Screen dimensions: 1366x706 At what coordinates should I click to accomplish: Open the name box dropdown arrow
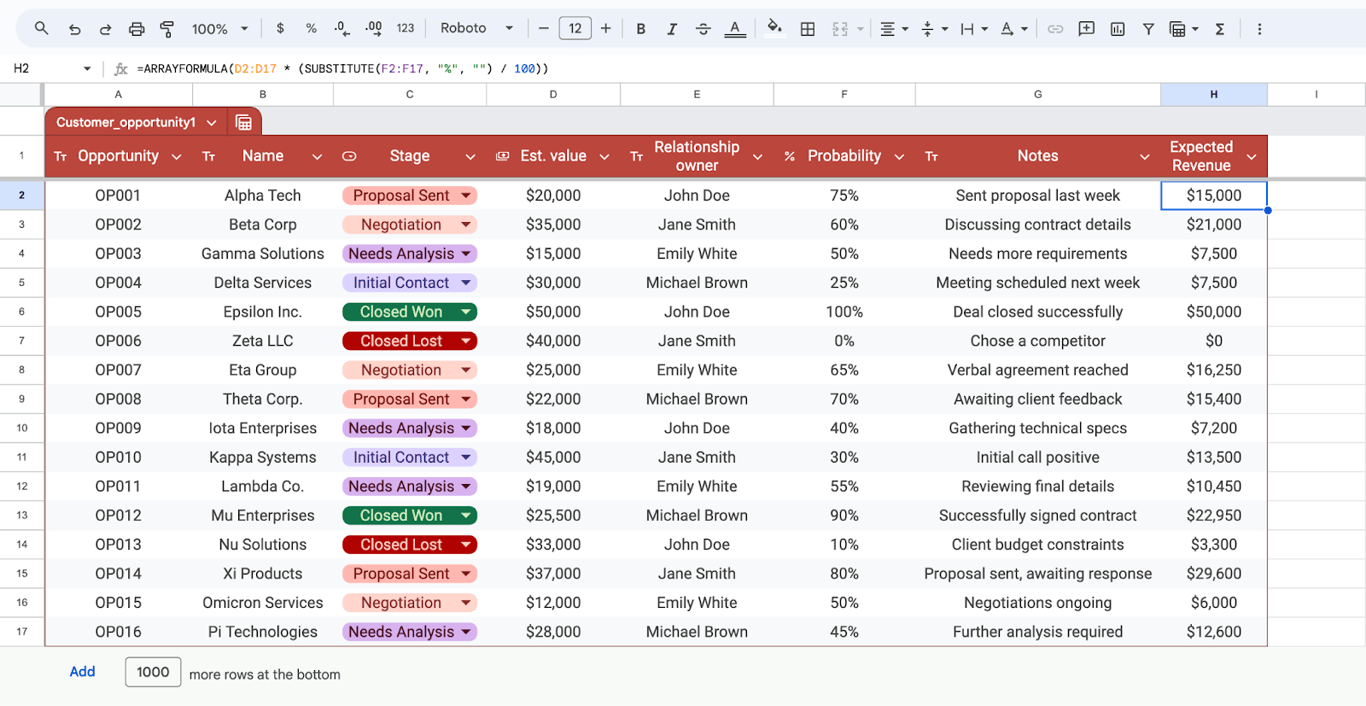pyautogui.click(x=87, y=69)
